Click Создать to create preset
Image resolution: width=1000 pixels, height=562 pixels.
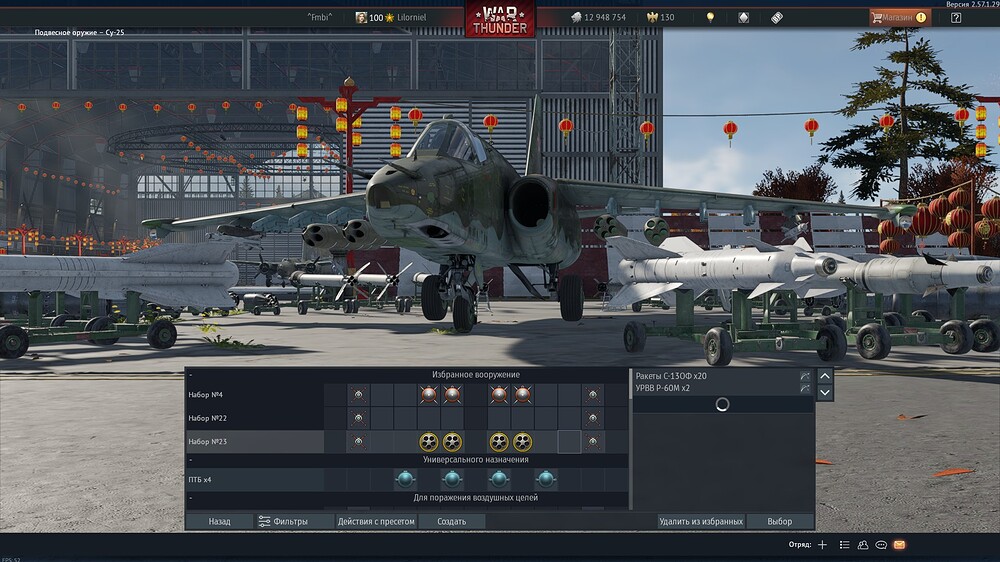pyautogui.click(x=452, y=521)
